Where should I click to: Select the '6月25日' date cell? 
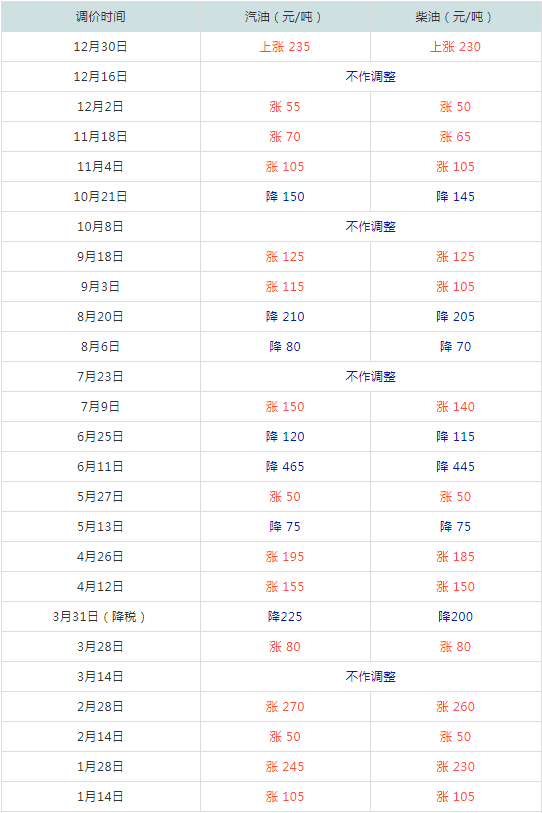pyautogui.click(x=101, y=437)
